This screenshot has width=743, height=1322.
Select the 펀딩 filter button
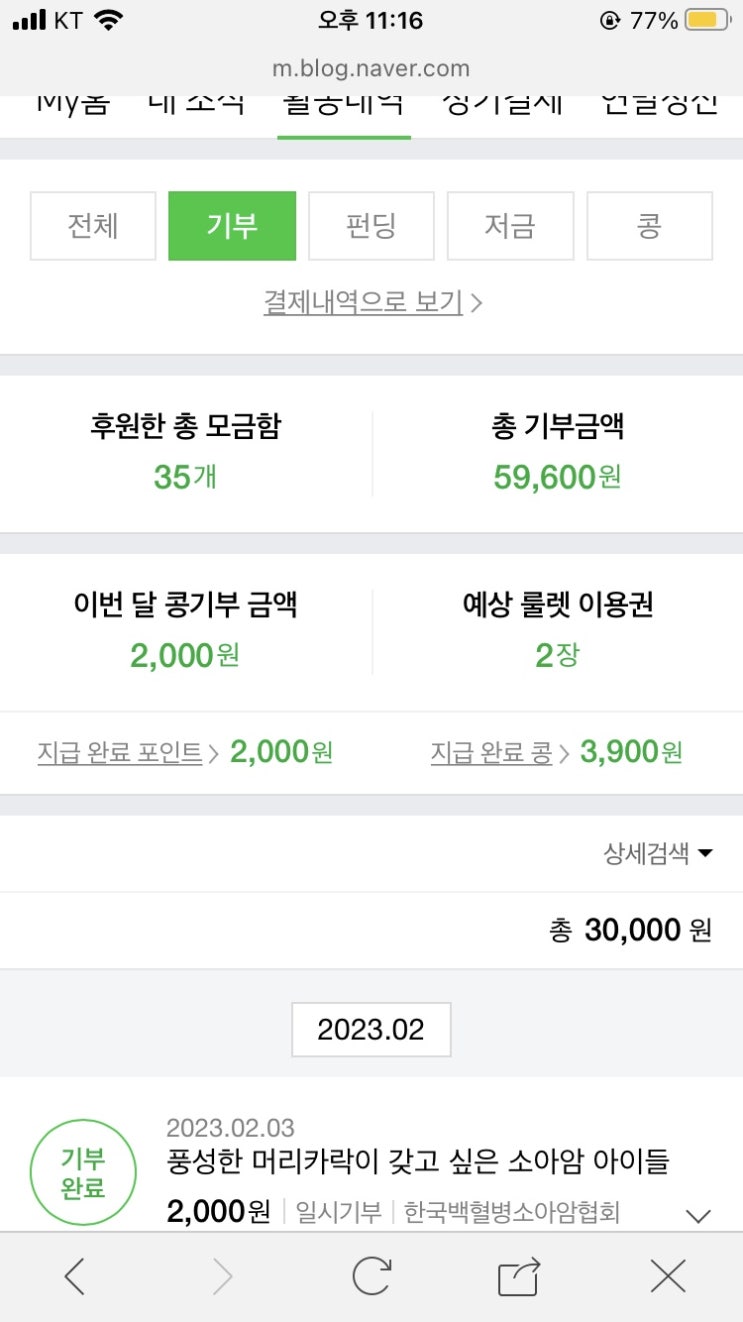371,226
